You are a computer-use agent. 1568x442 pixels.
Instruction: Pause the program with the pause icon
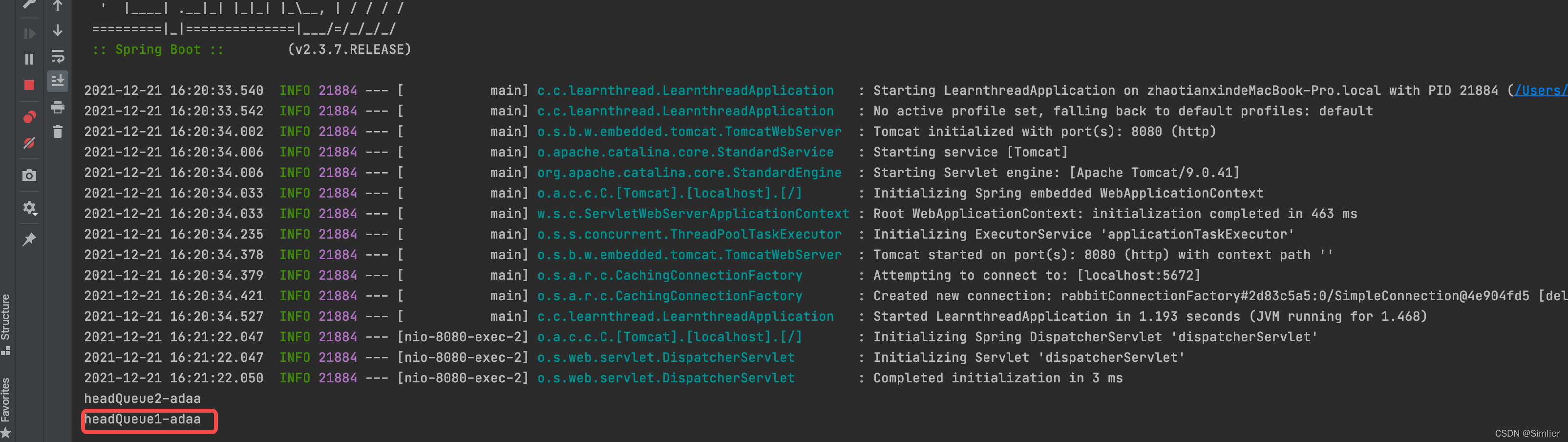tap(29, 59)
